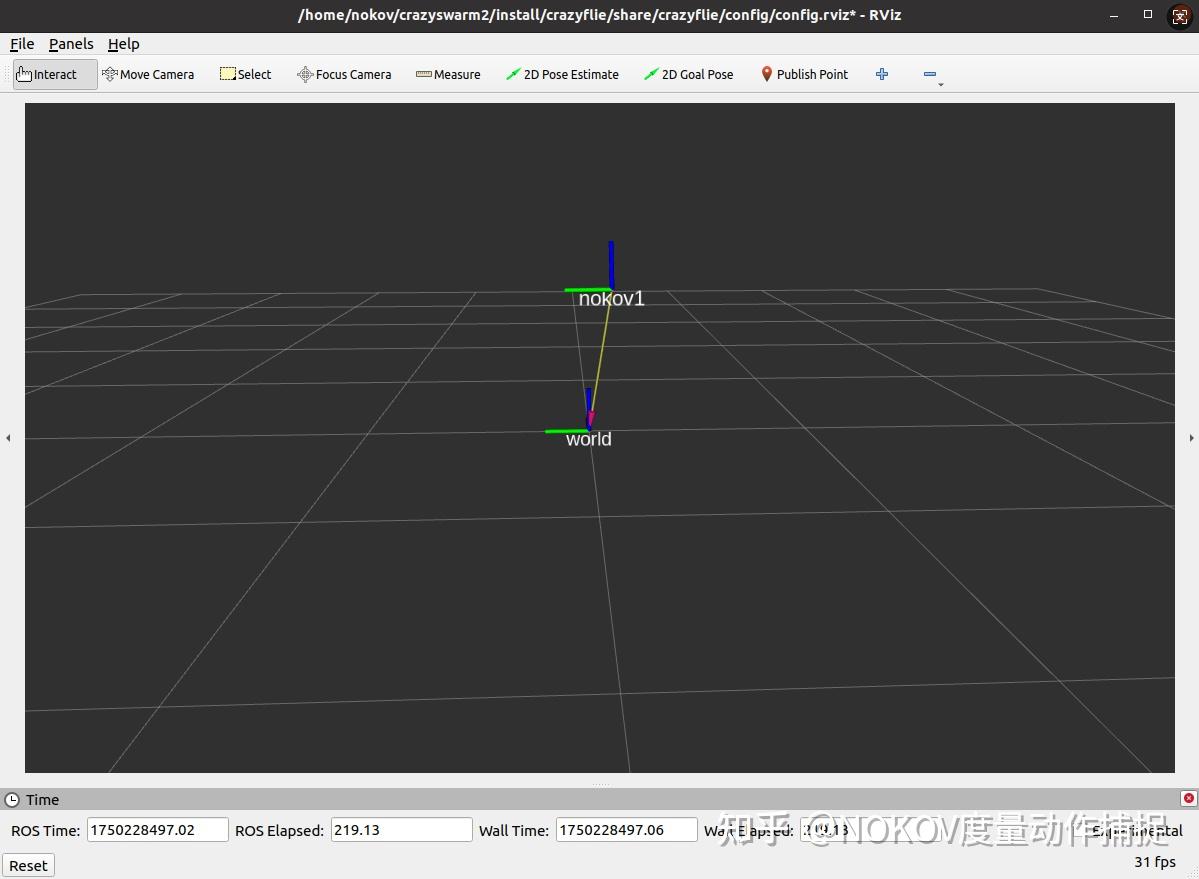Open the minus remove-tool dropdown
1199x879 pixels.
[x=931, y=75]
